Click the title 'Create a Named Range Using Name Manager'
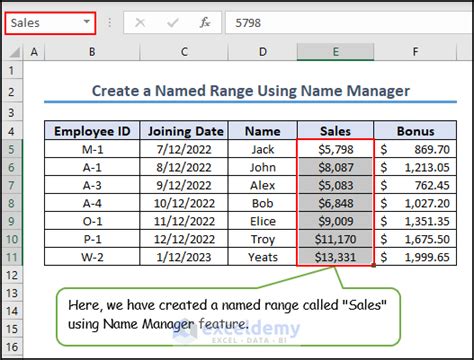474x360 pixels. [x=251, y=91]
